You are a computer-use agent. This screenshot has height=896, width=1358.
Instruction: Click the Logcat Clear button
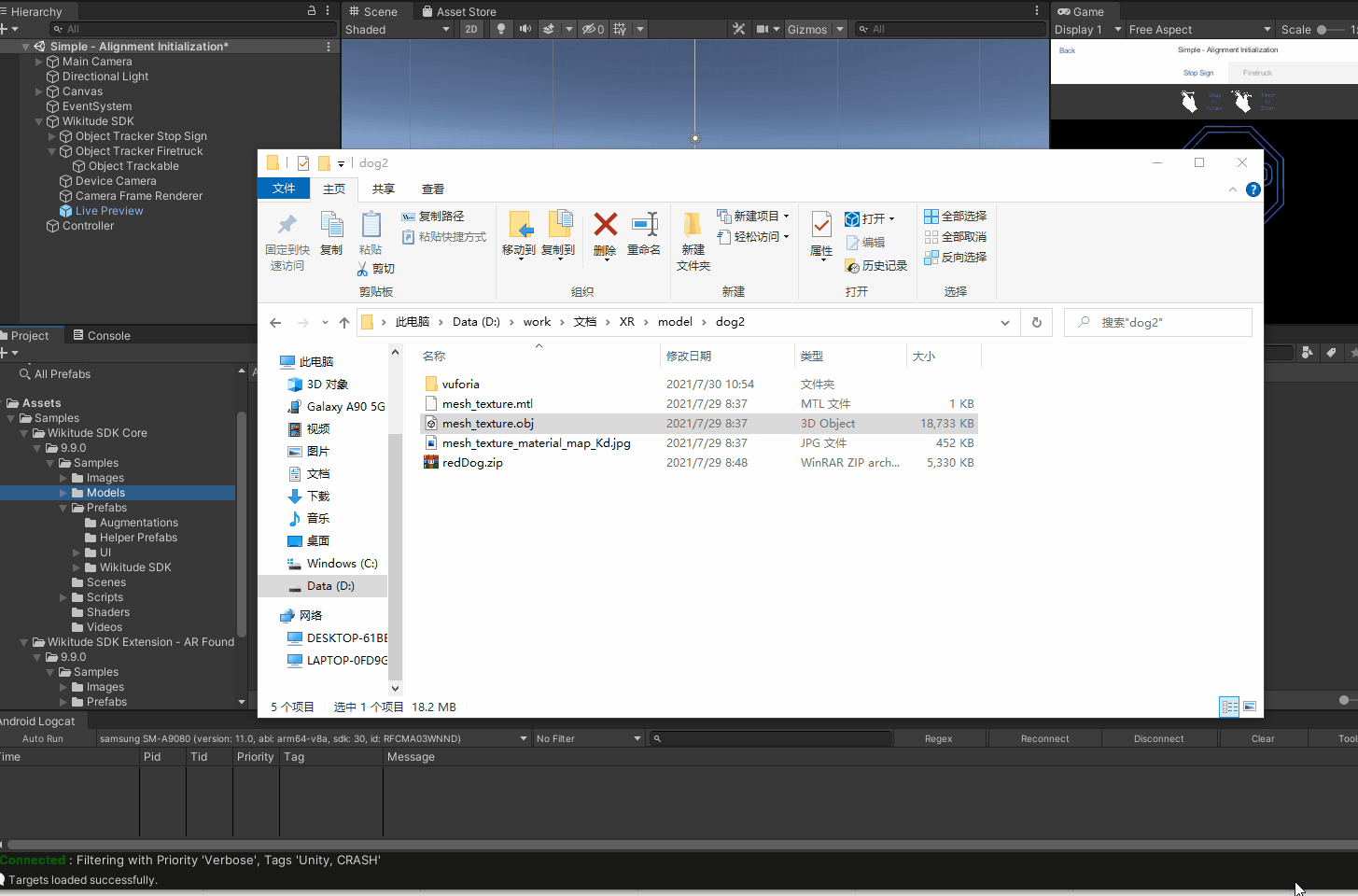[x=1263, y=738]
